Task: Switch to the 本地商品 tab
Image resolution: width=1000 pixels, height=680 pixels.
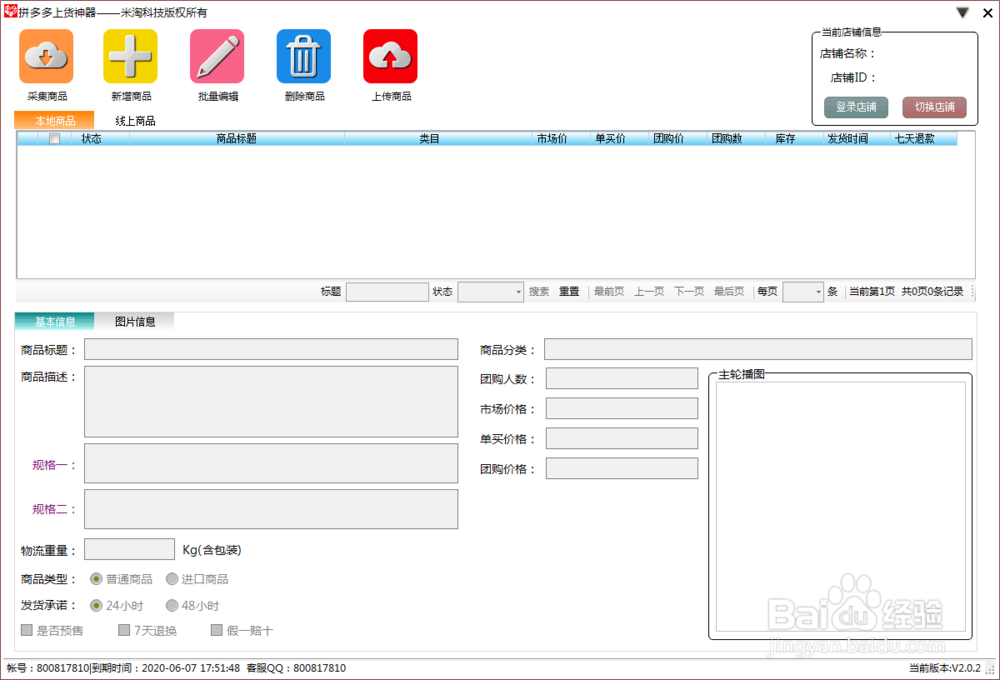Action: 55,121
